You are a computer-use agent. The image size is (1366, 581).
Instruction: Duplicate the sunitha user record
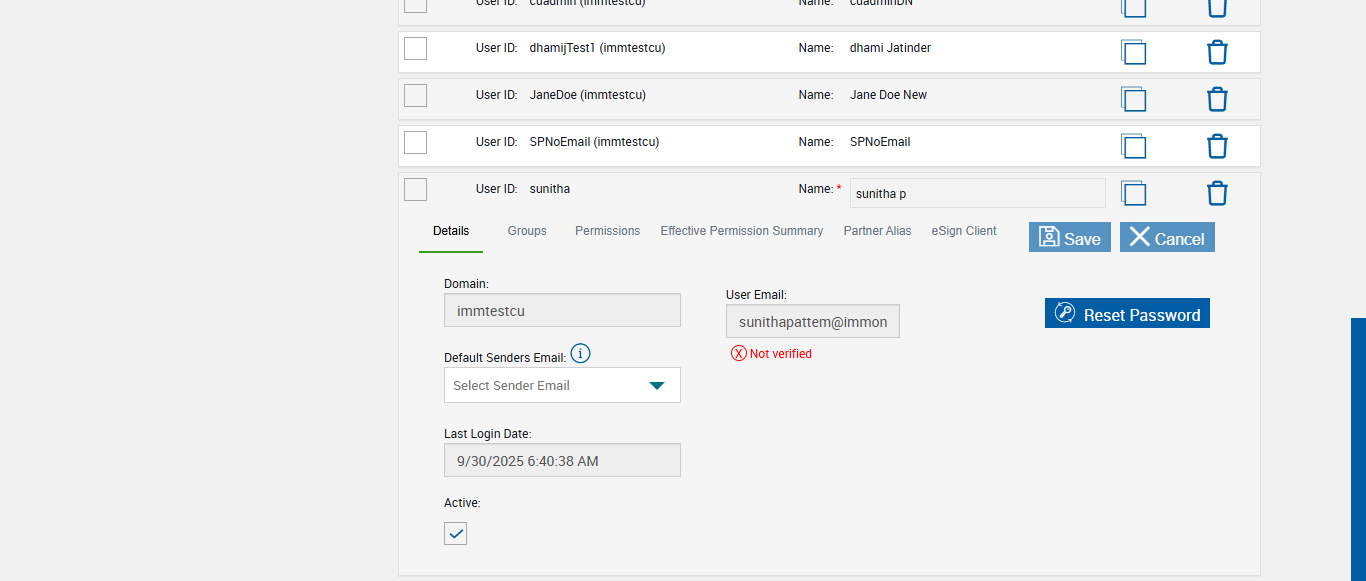point(1133,193)
